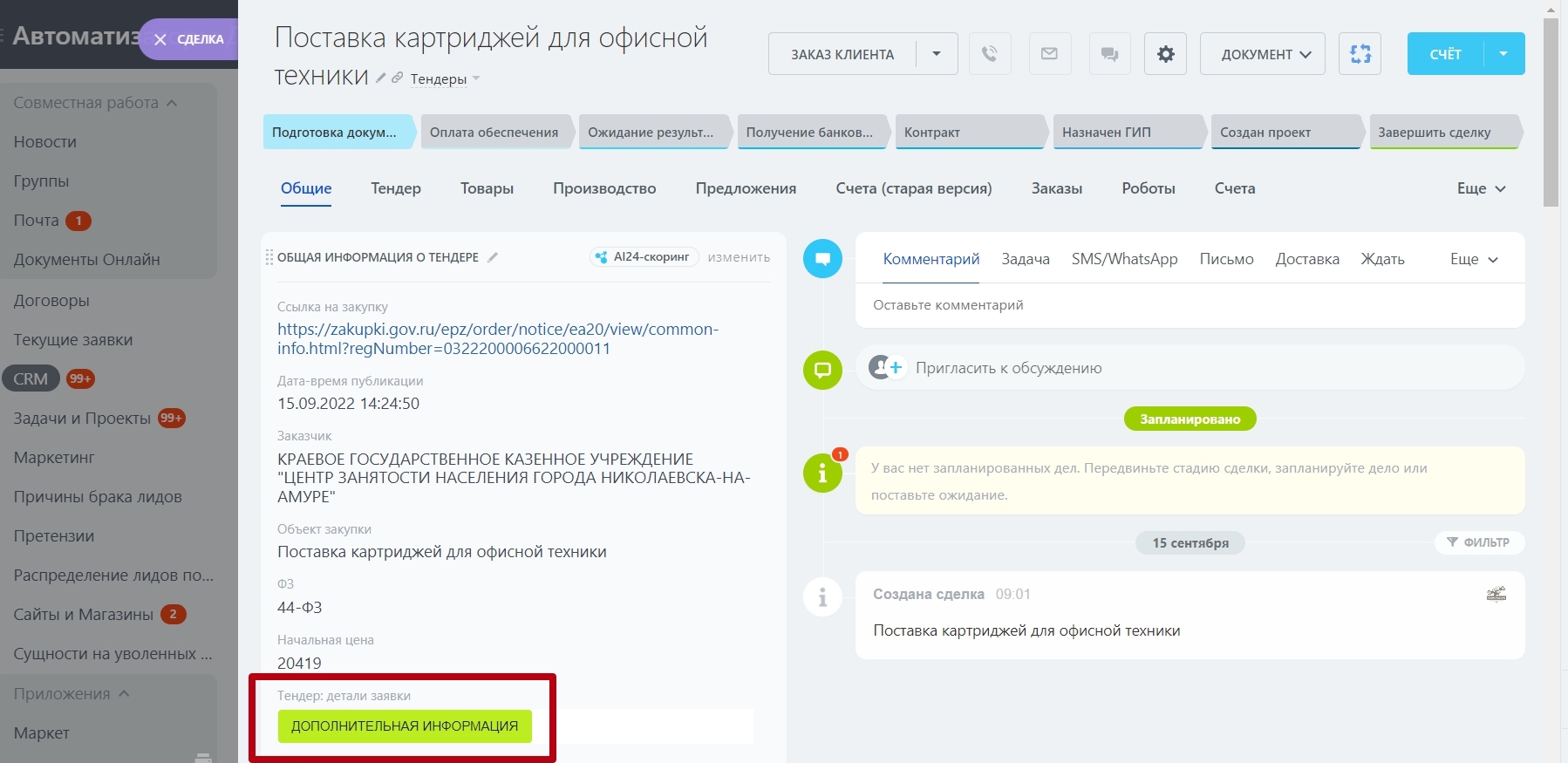Viewport: 1568px width, 763px height.
Task: Open the Тендеры pipeline dropdown
Action: [x=445, y=79]
